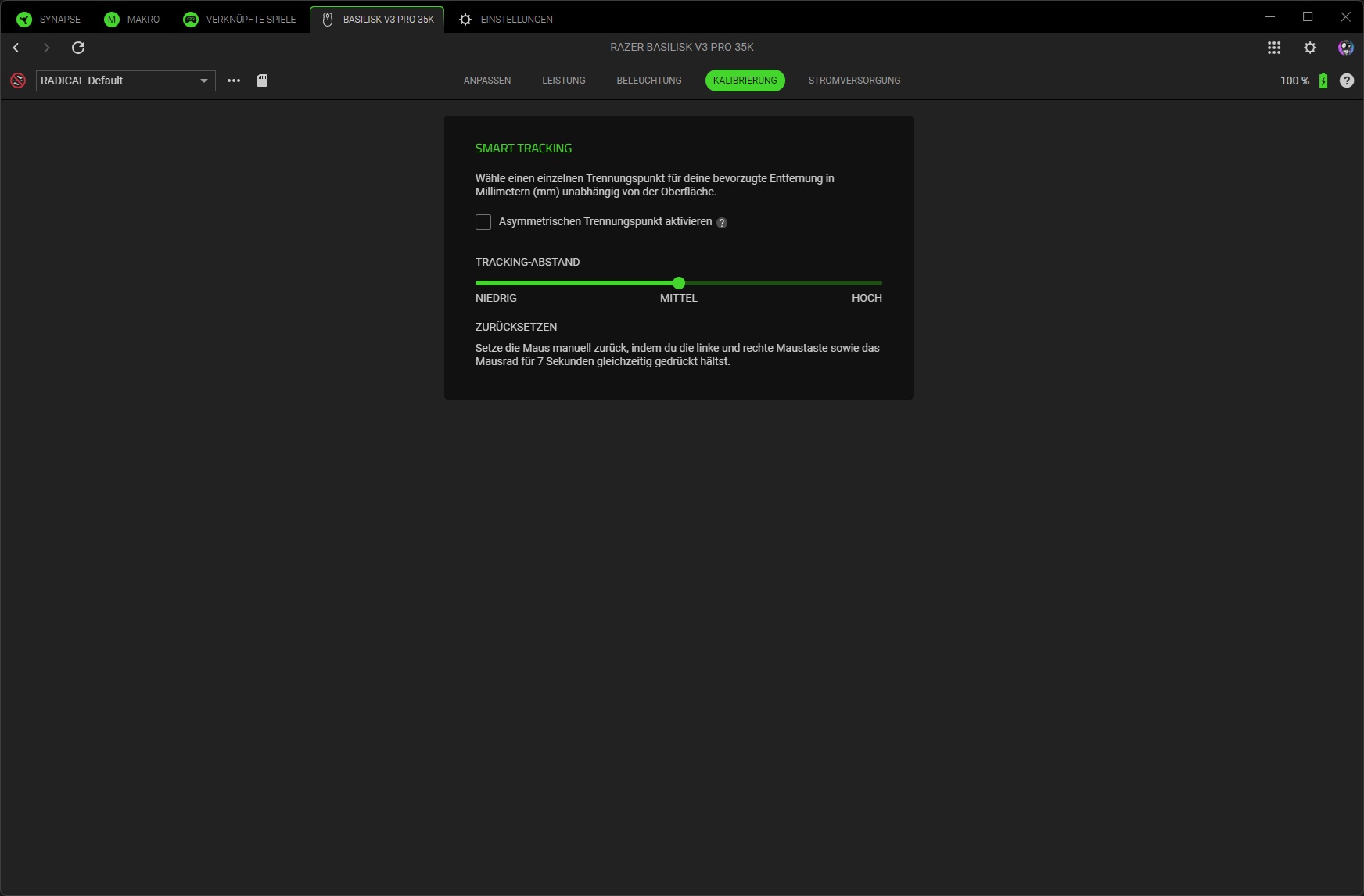Viewport: 1364px width, 896px height.
Task: Go to the ANPASSEN tab
Action: [486, 81]
